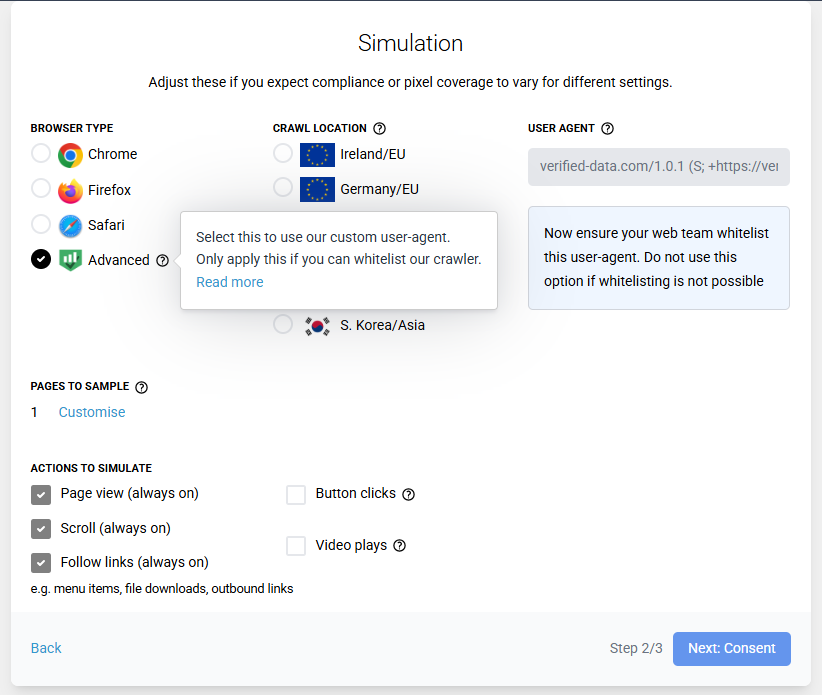Click the Pages to Sample help icon
This screenshot has width=822, height=695.
[141, 387]
